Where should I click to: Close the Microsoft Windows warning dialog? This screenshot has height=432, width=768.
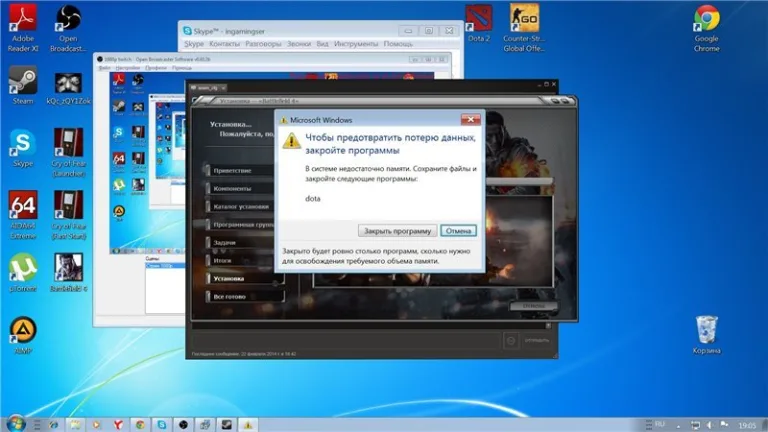pyautogui.click(x=470, y=119)
